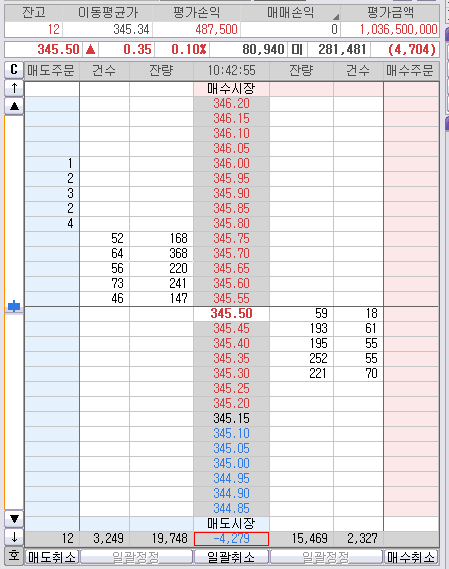Click the buy order cell at 345.30
449x569 pixels.
pos(411,373)
